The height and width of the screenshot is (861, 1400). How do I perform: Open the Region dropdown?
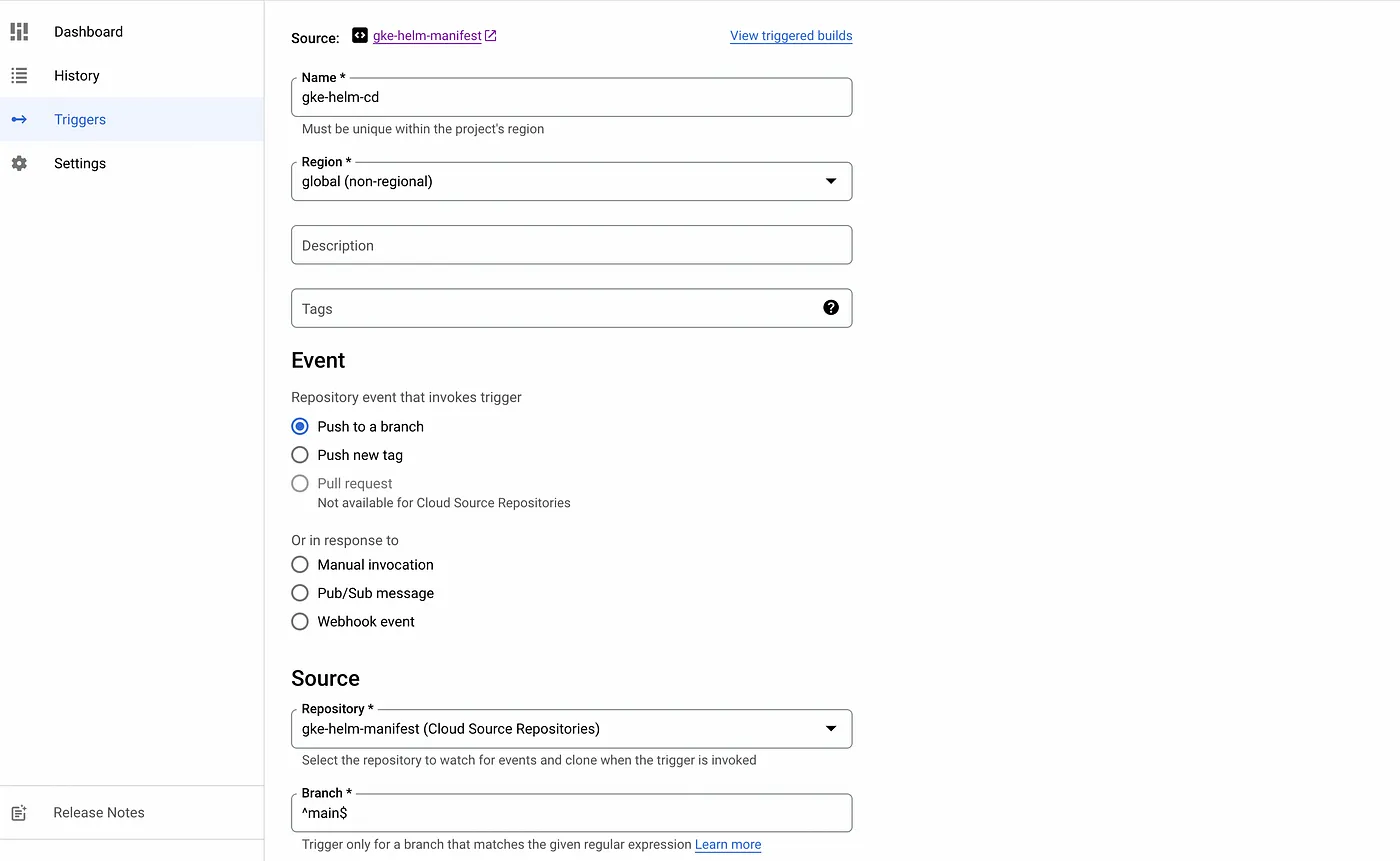point(831,181)
